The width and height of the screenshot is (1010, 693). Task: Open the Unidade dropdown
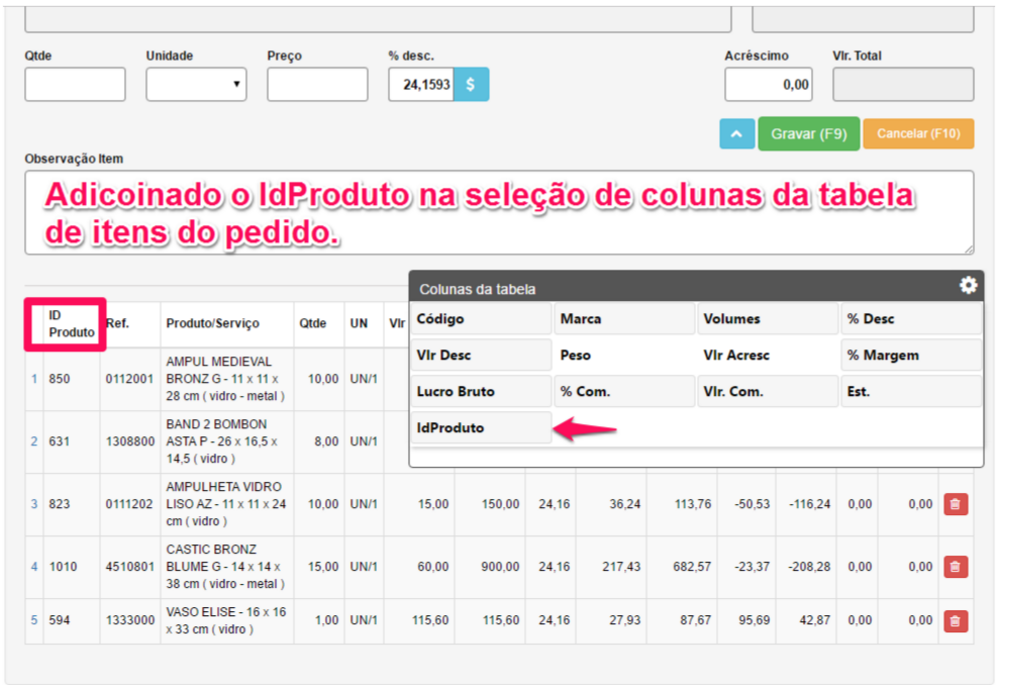click(x=196, y=85)
